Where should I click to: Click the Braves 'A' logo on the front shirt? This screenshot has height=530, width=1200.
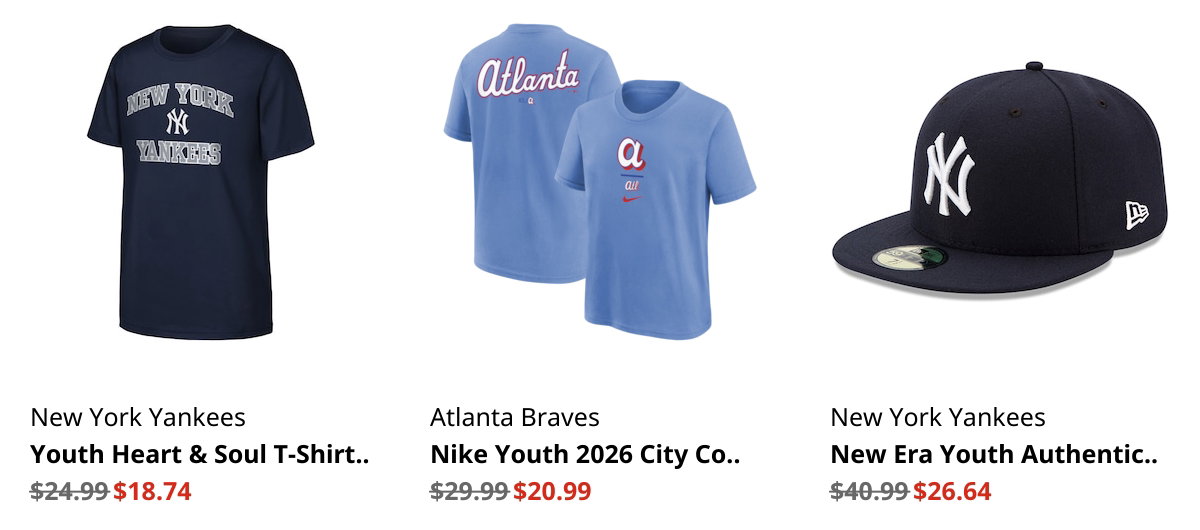tap(631, 154)
